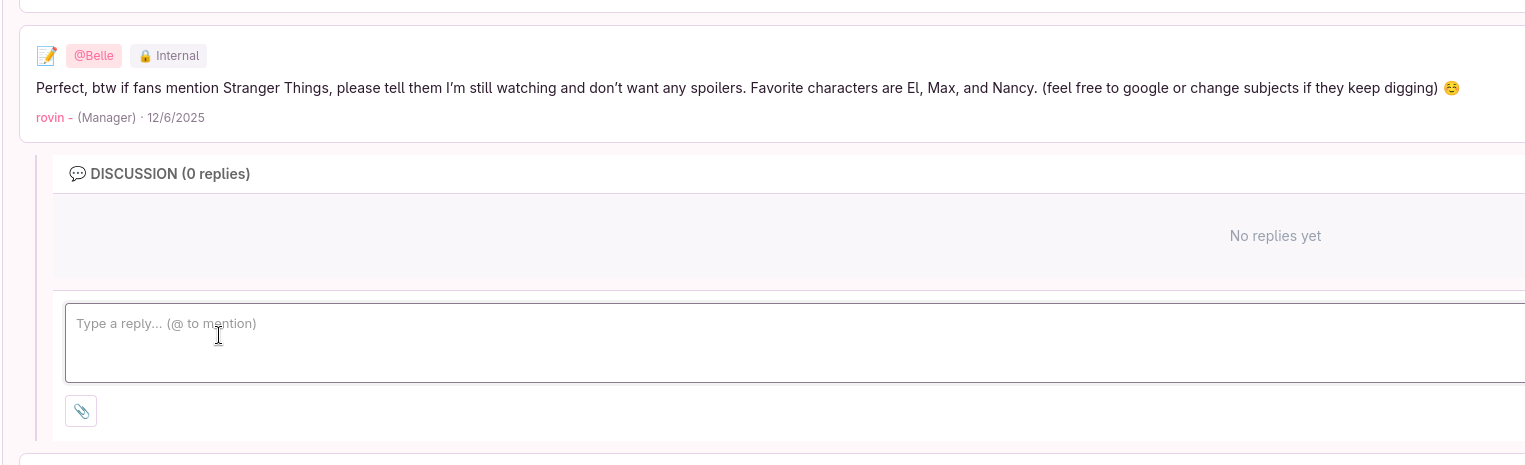Click the 12/6/2025 note date

(176, 118)
